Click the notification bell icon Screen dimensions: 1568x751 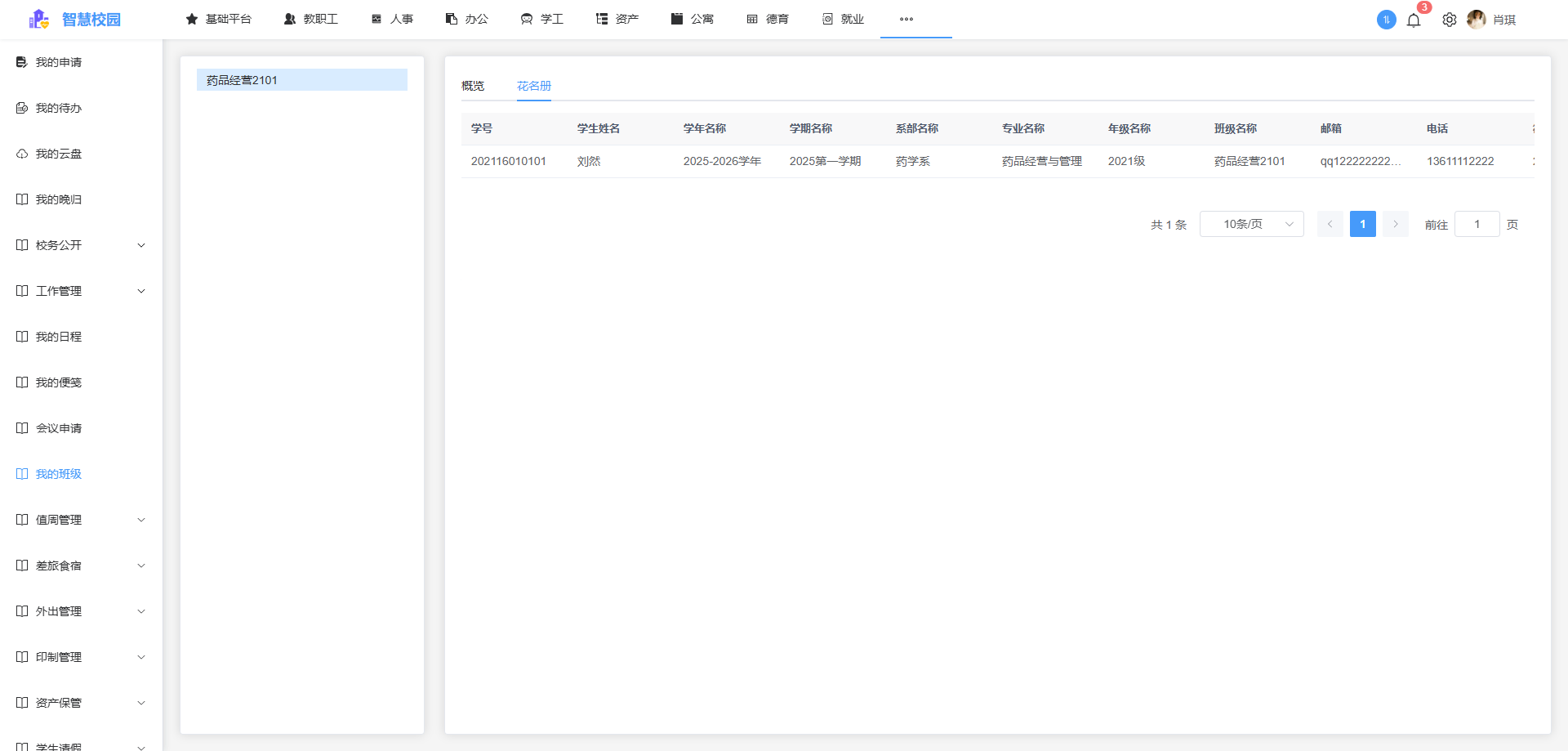1414,20
